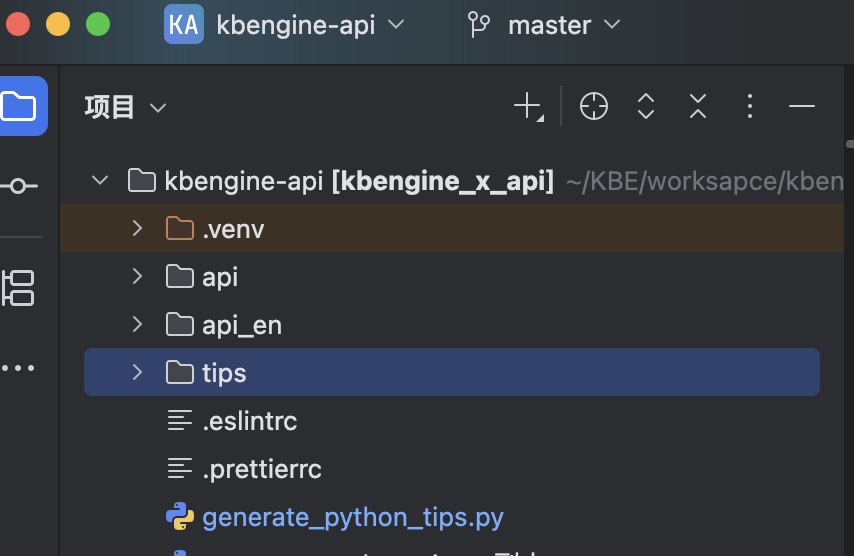This screenshot has height=556, width=854.
Task: Open the generate_python_tips.py file
Action: tap(352, 517)
